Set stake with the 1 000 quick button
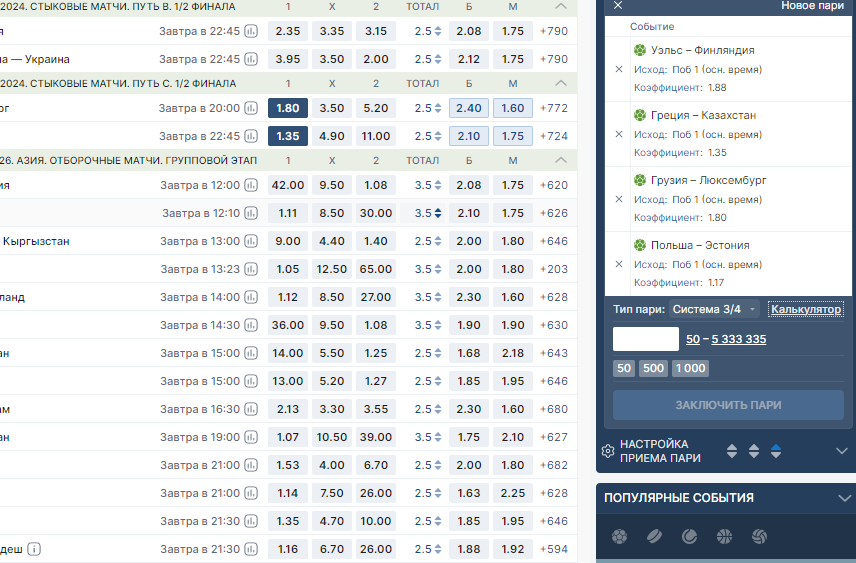The width and height of the screenshot is (856, 563). pyautogui.click(x=691, y=368)
